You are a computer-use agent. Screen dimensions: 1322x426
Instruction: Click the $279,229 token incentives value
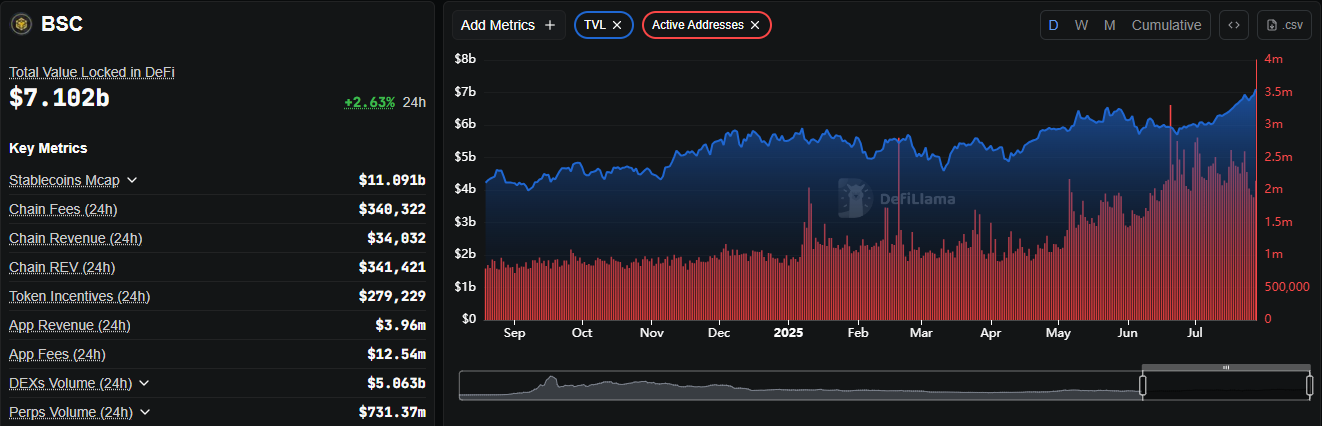392,296
